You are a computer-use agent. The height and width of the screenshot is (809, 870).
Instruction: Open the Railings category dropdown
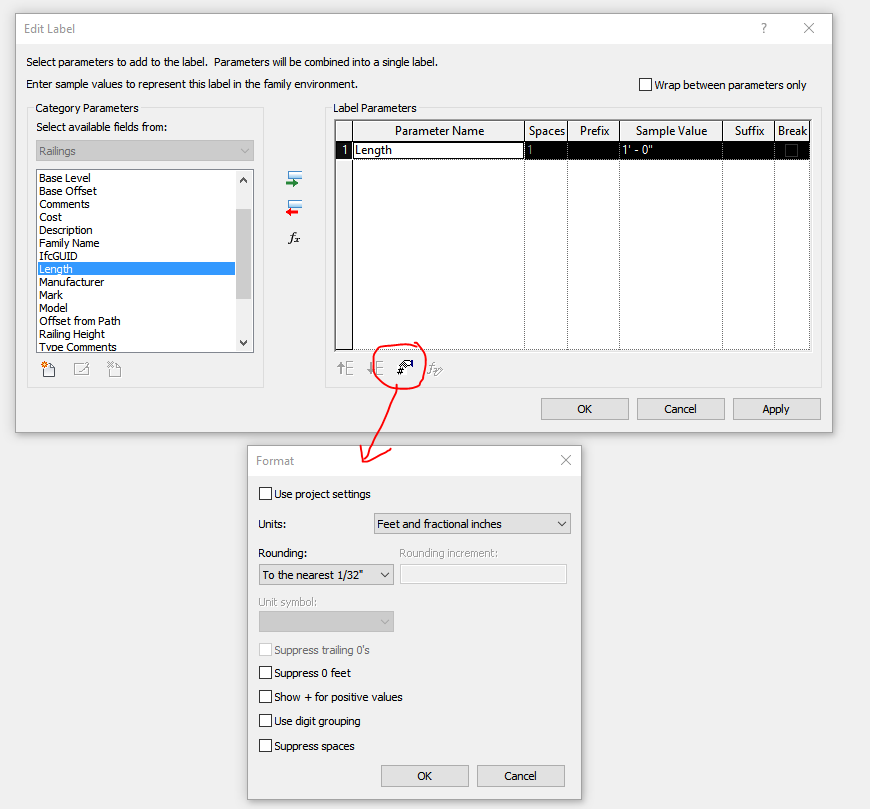click(x=145, y=151)
